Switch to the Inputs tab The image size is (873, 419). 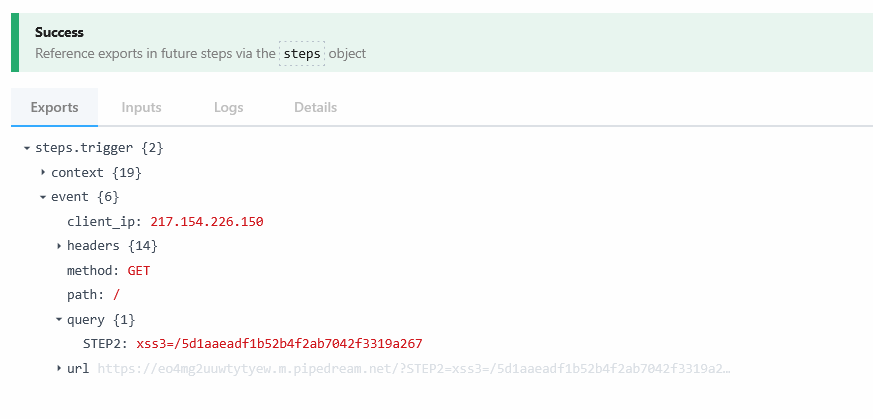coord(141,107)
